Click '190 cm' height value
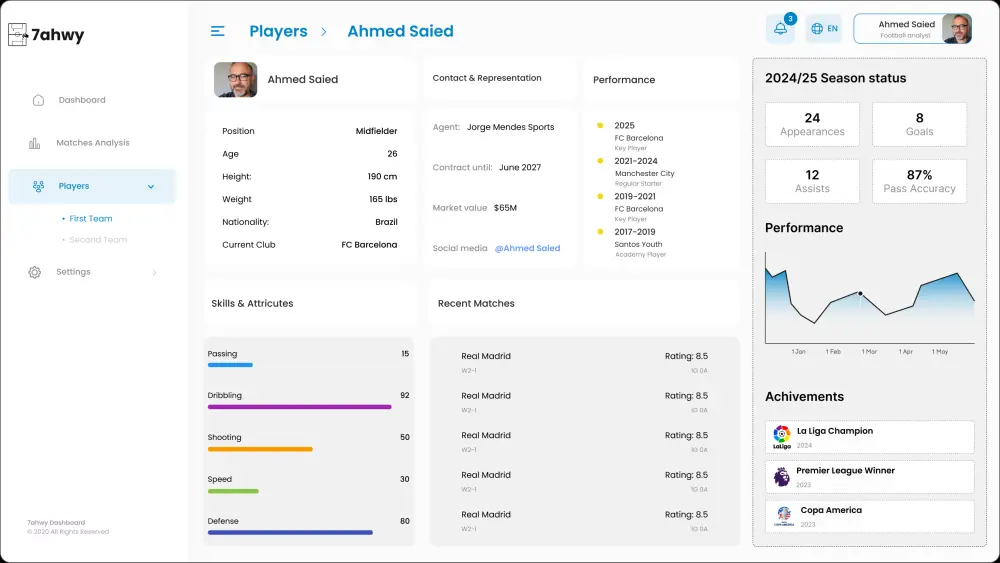Image resolution: width=1000 pixels, height=563 pixels. 382,177
